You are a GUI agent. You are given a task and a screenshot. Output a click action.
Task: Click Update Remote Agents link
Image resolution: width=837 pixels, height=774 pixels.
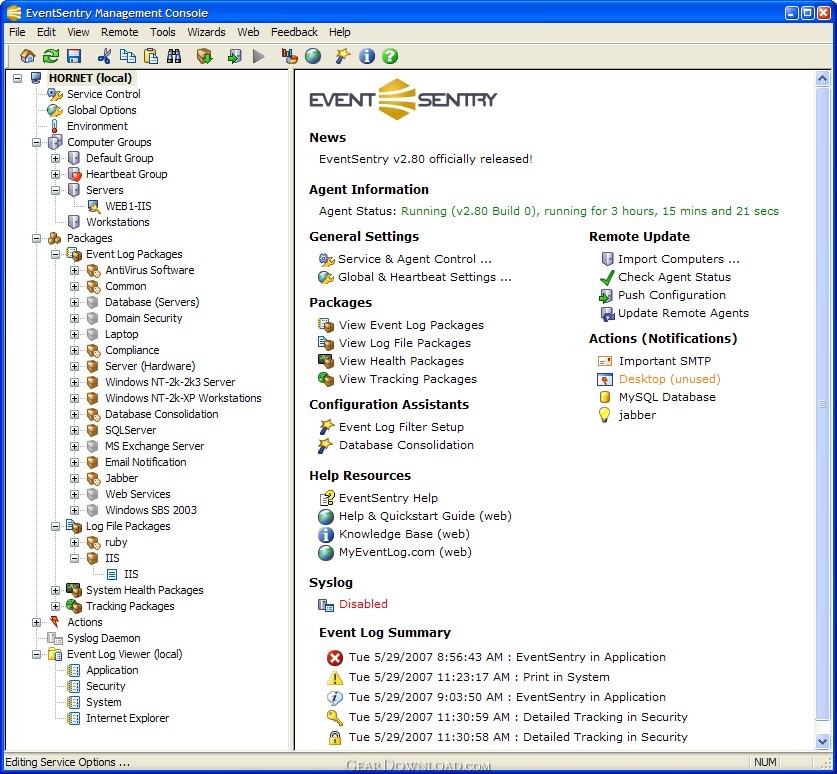683,313
